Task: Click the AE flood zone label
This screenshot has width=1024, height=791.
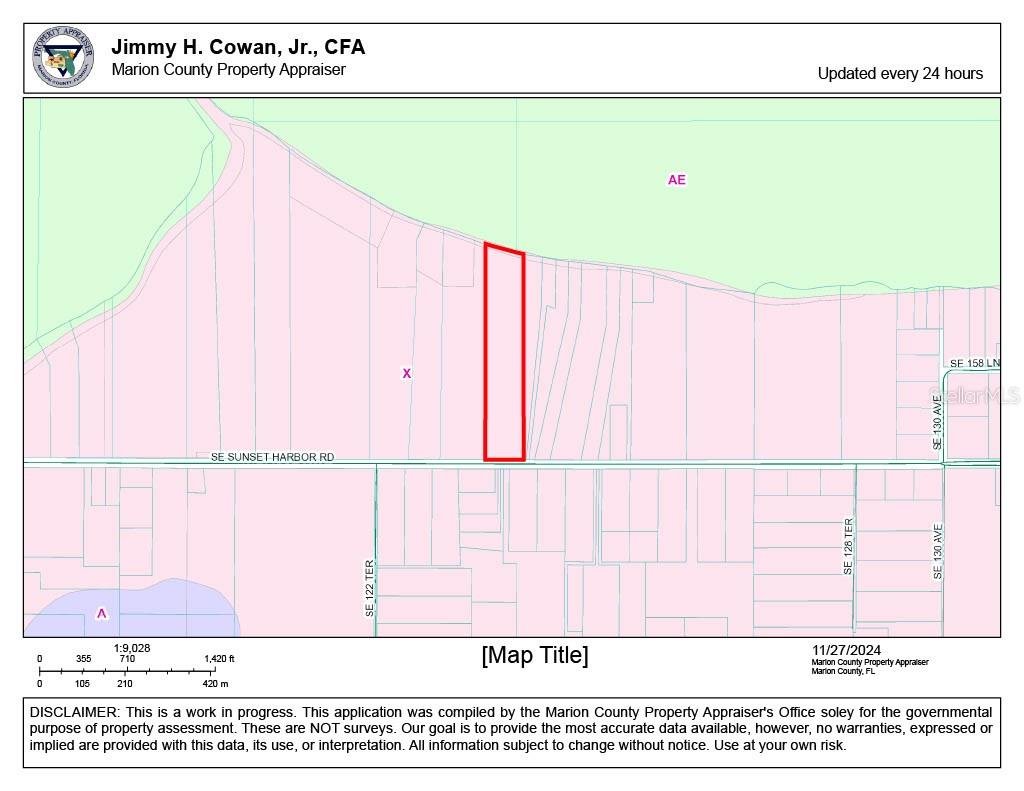Action: [677, 180]
